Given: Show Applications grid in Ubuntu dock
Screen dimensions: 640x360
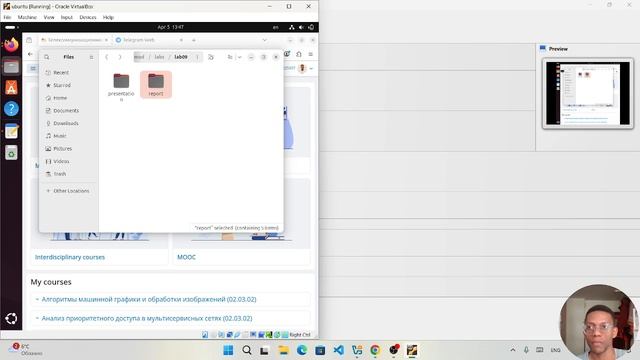Looking at the screenshot, I should [x=11, y=319].
